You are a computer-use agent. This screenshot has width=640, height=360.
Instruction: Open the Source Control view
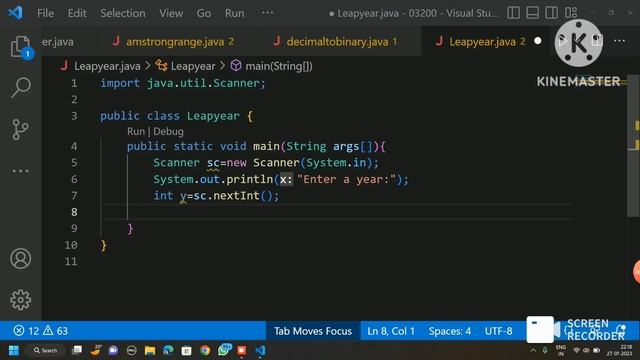click(20, 129)
